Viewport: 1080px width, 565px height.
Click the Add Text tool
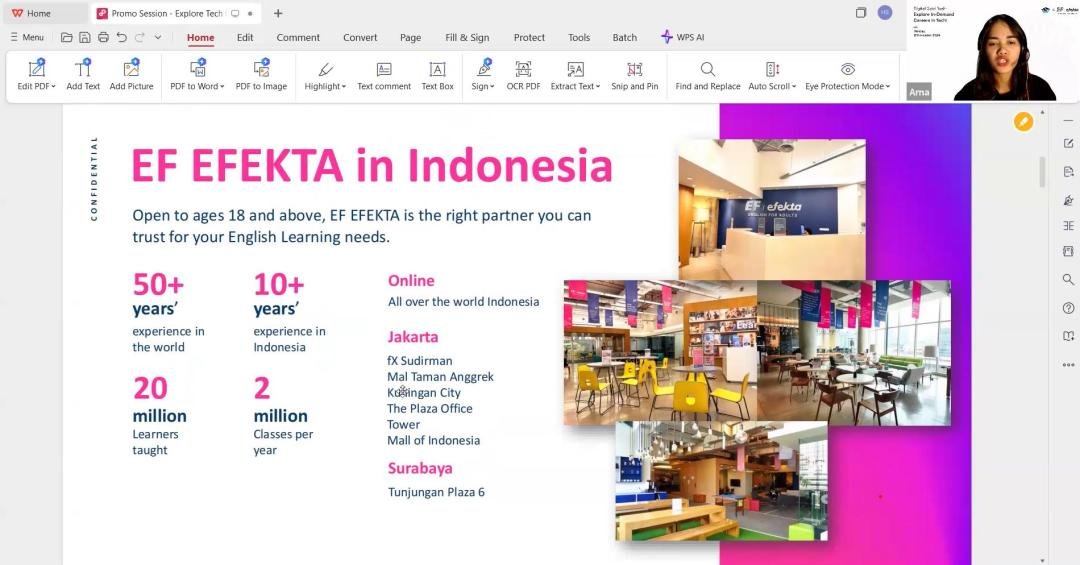83,75
